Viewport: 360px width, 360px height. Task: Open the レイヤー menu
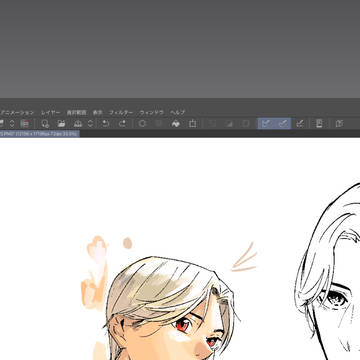tap(51, 113)
